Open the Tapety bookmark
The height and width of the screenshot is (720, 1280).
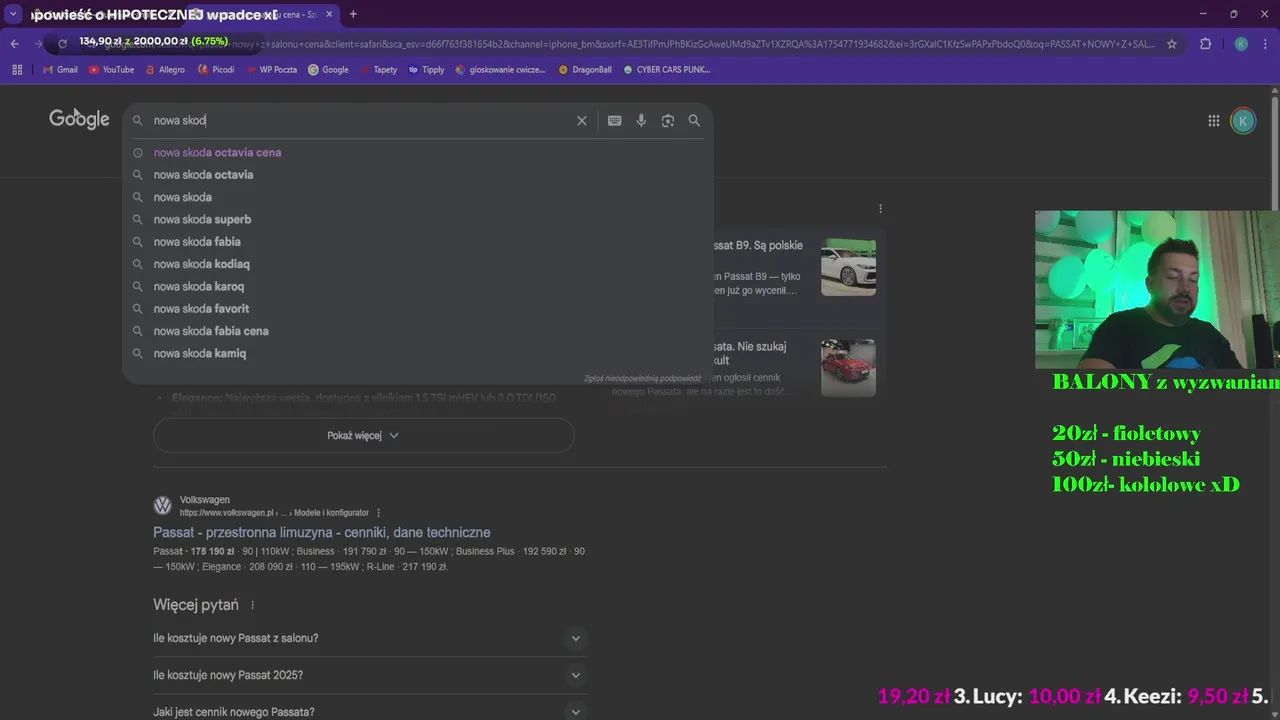[378, 70]
